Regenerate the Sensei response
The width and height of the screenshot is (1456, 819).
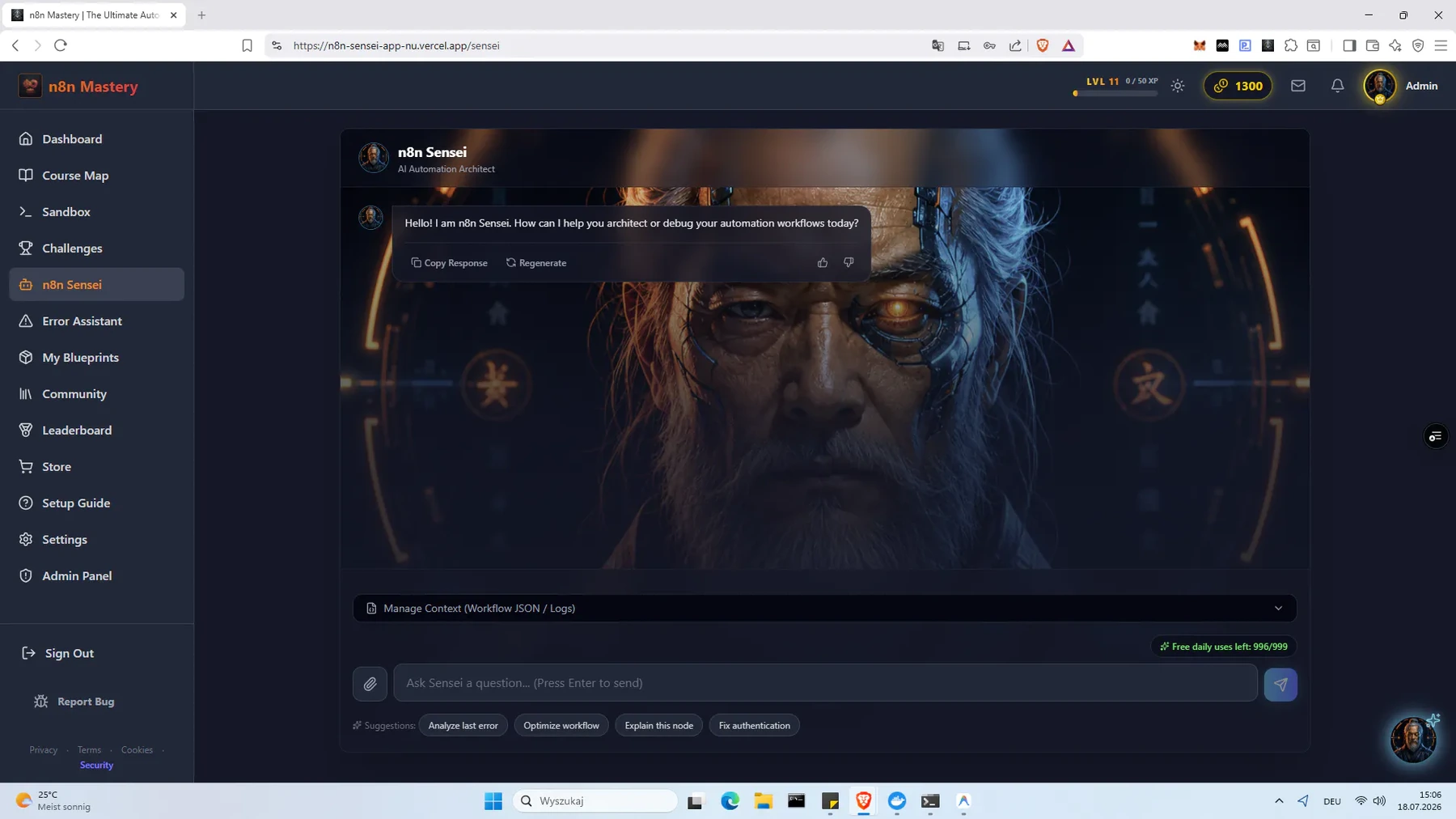point(536,263)
